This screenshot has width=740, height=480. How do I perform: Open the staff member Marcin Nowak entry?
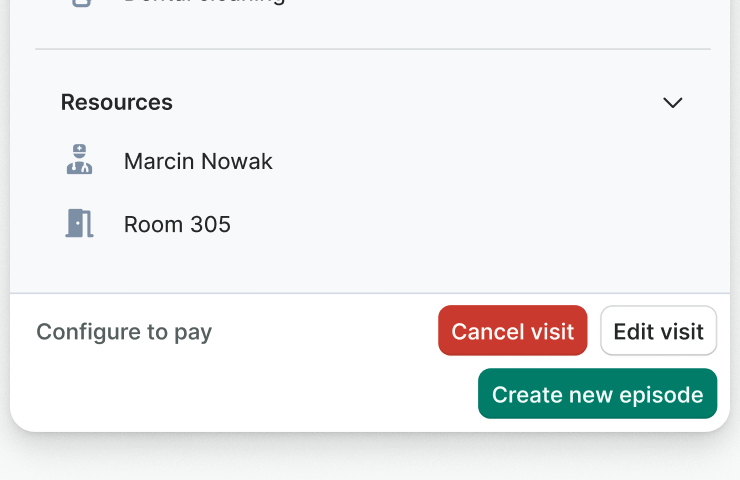pos(198,161)
